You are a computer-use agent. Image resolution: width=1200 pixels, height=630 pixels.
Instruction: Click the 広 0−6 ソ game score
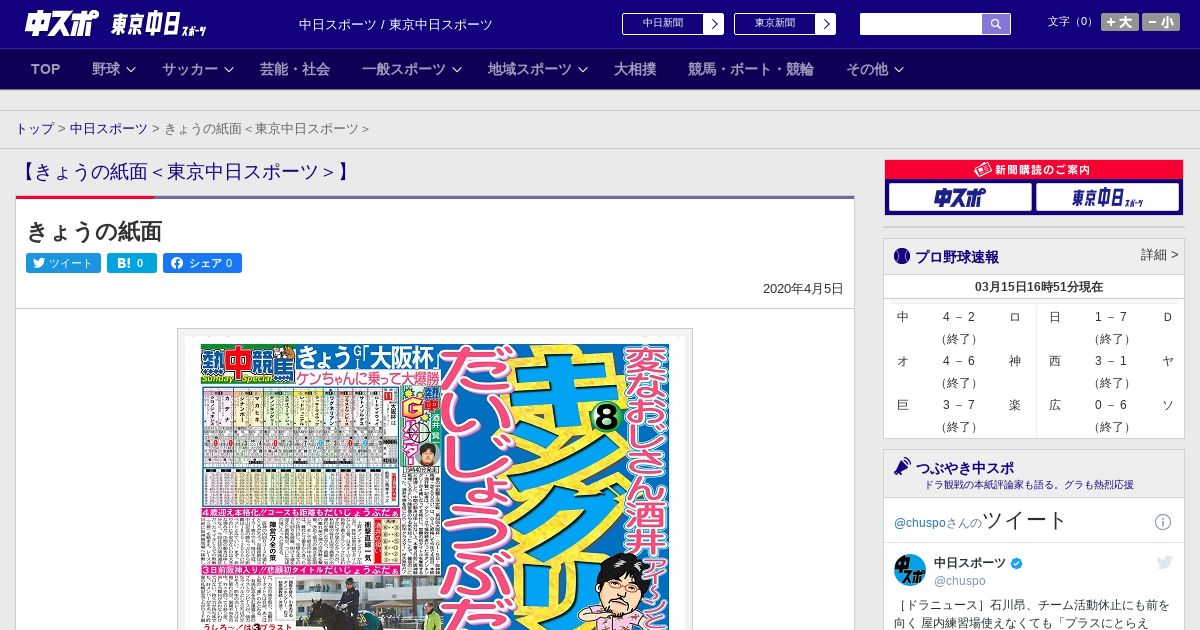[x=1111, y=415]
